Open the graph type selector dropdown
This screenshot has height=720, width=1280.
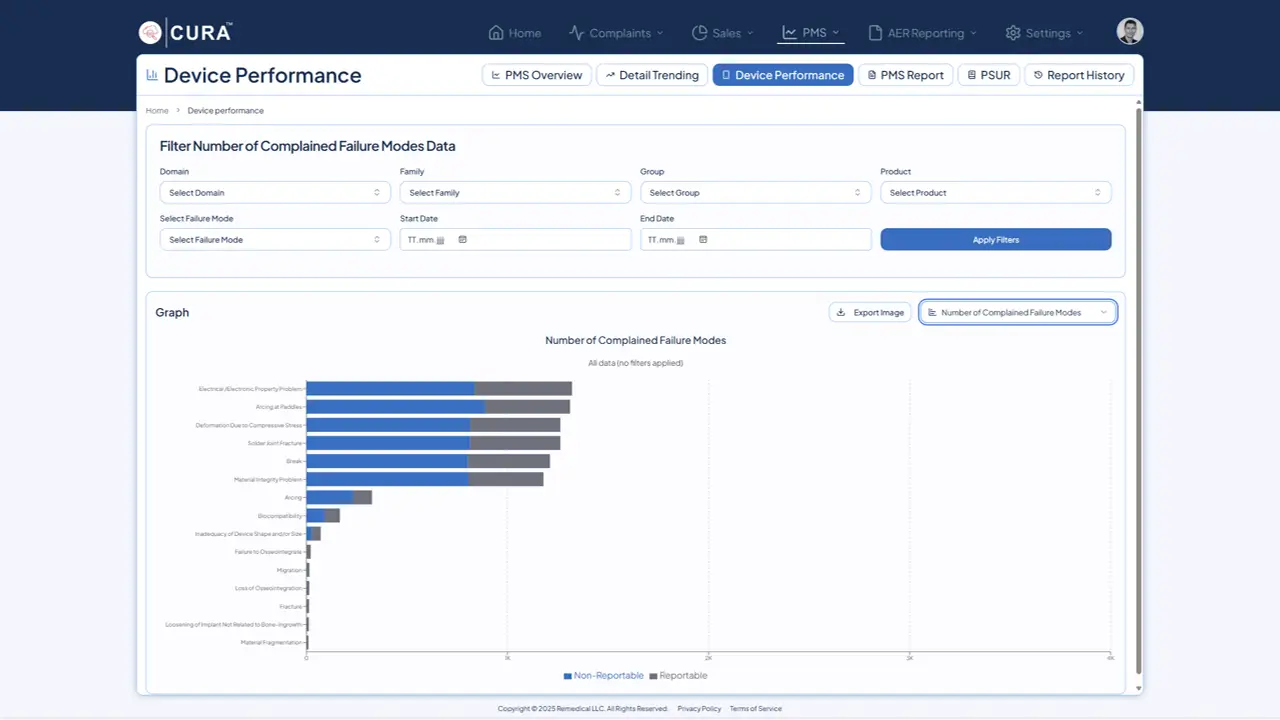tap(1017, 313)
